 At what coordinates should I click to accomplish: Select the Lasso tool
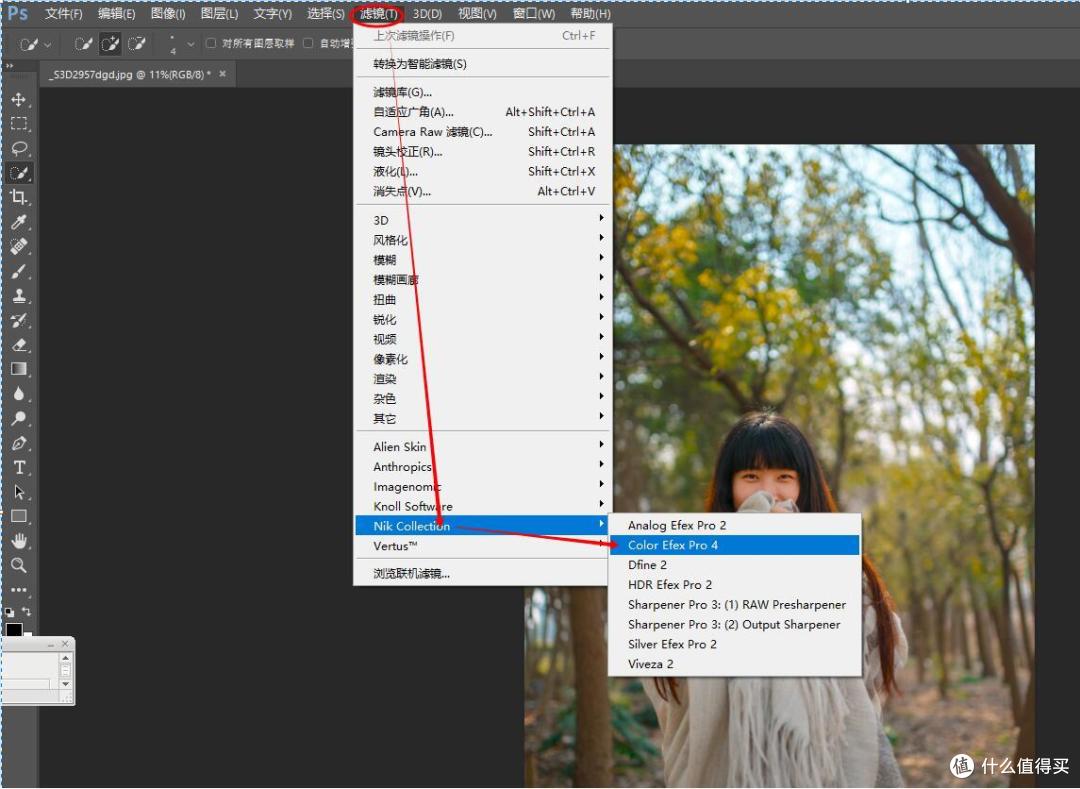click(x=19, y=149)
